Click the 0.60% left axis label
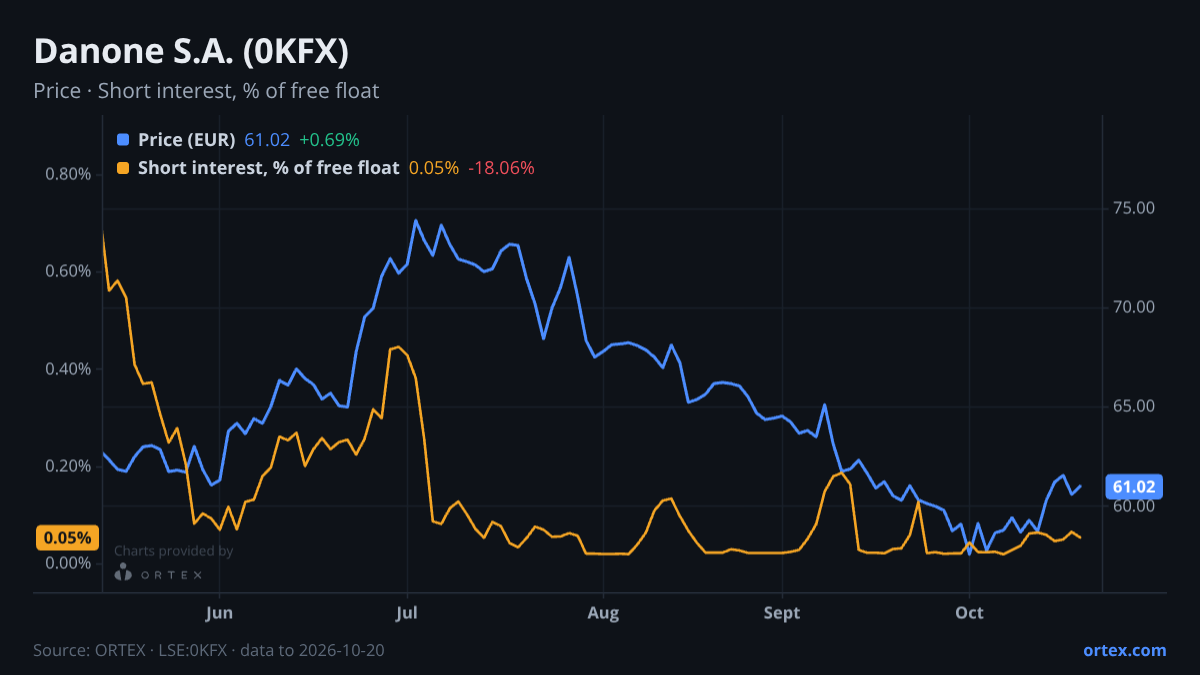This screenshot has height=675, width=1200. (68, 271)
